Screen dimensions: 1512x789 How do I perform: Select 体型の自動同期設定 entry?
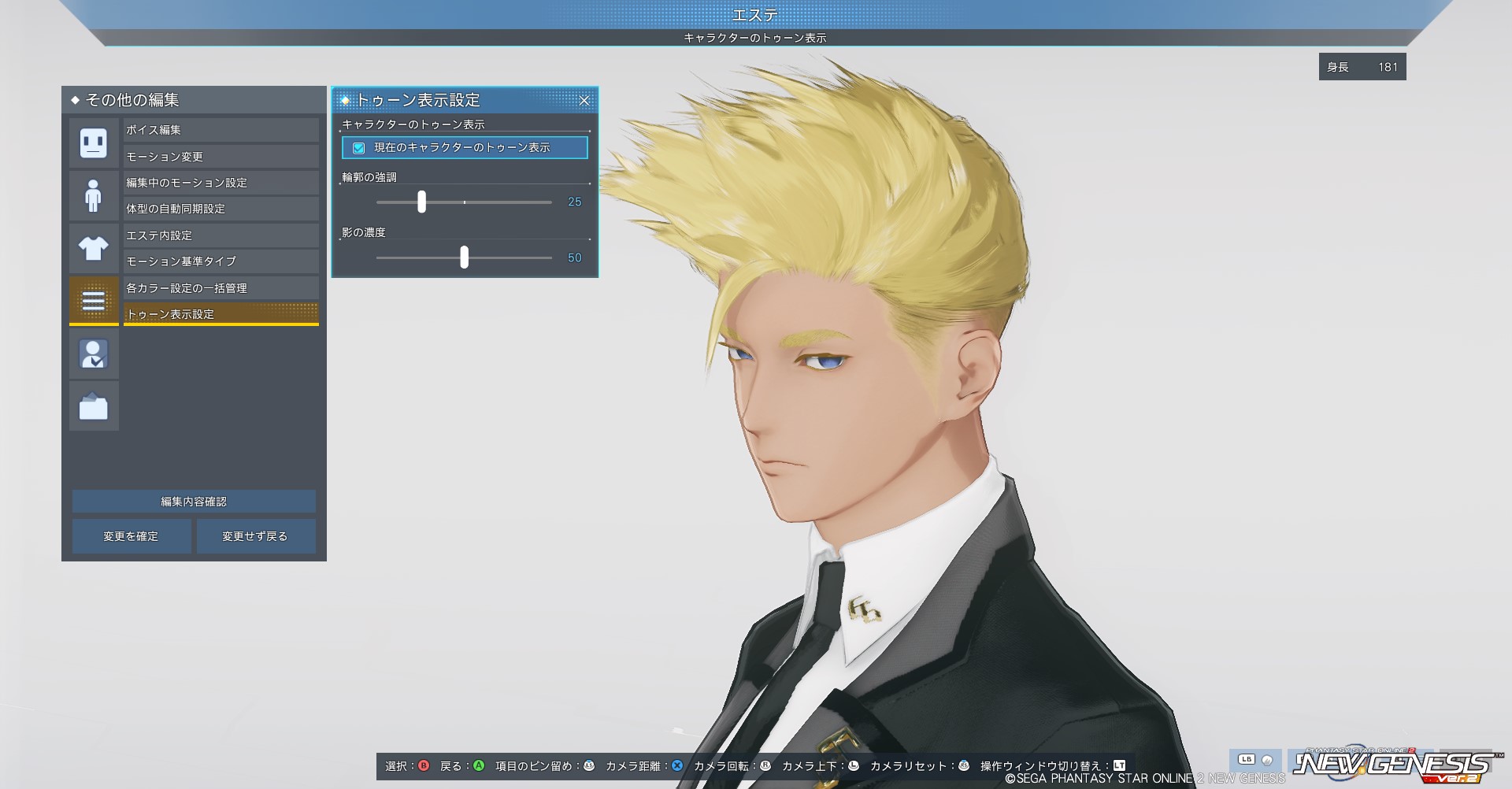221,209
